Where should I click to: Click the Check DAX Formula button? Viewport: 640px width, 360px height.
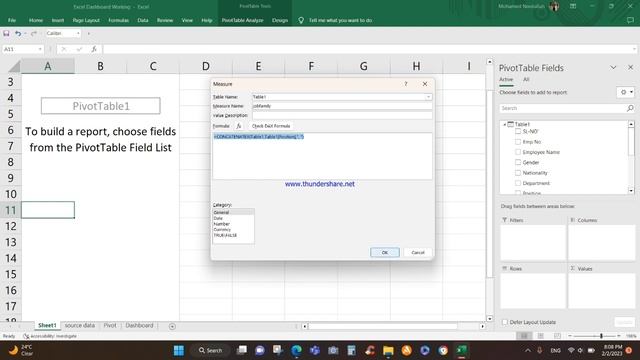point(271,126)
